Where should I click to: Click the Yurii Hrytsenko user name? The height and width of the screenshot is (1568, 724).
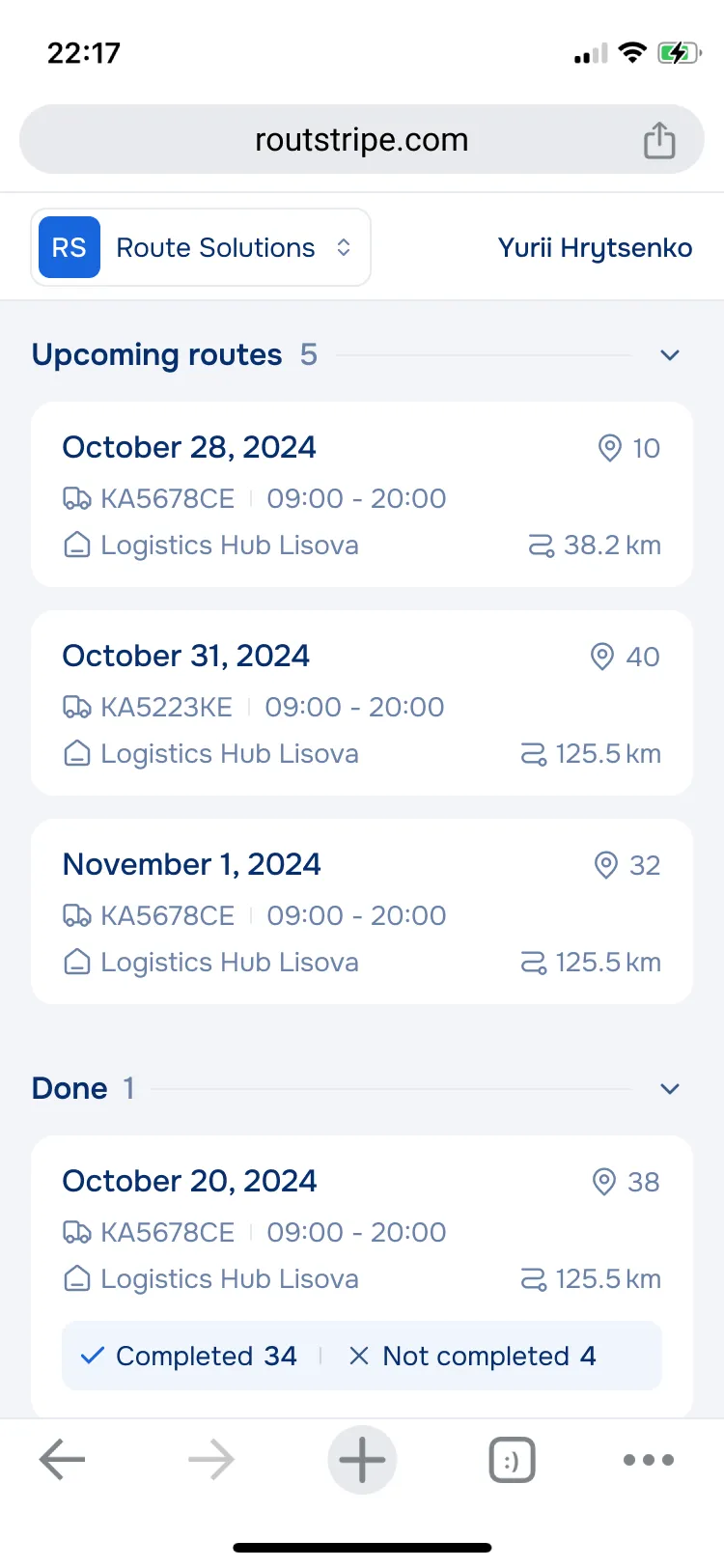coord(595,248)
